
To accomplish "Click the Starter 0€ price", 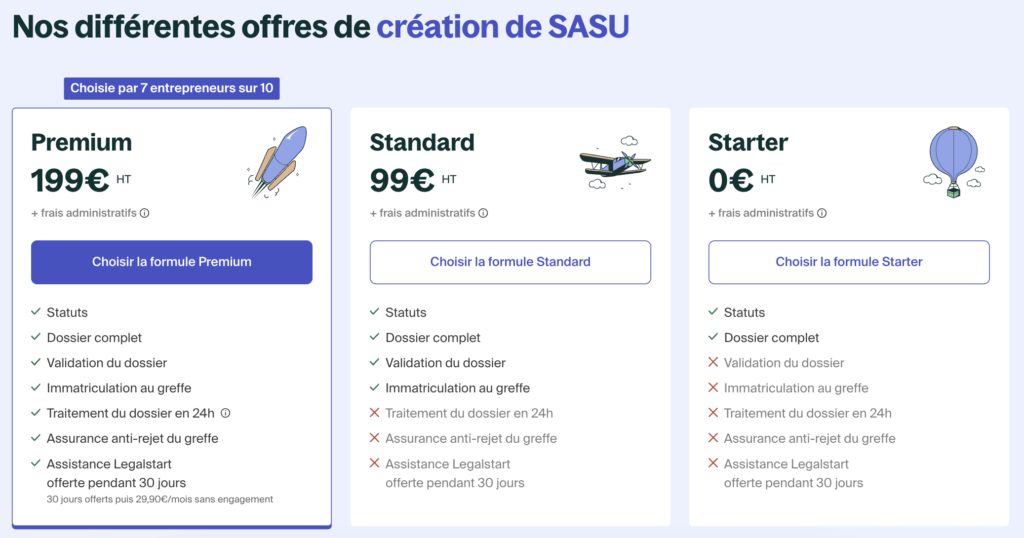I will click(x=731, y=180).
